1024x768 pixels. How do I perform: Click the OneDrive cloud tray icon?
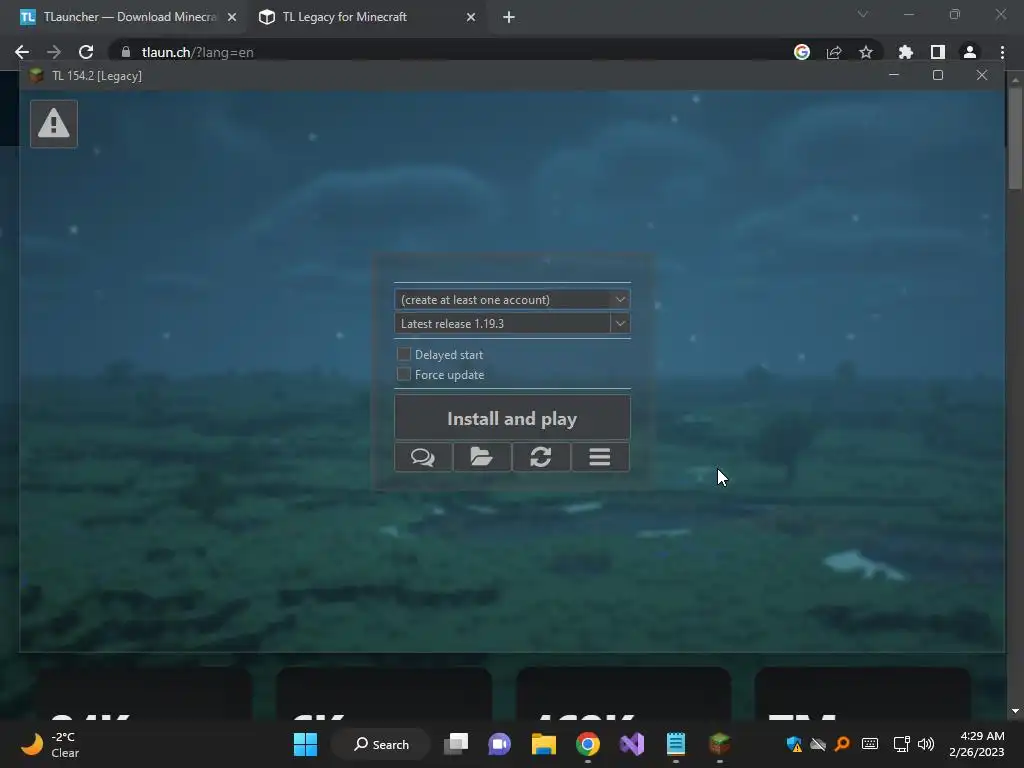tap(818, 744)
